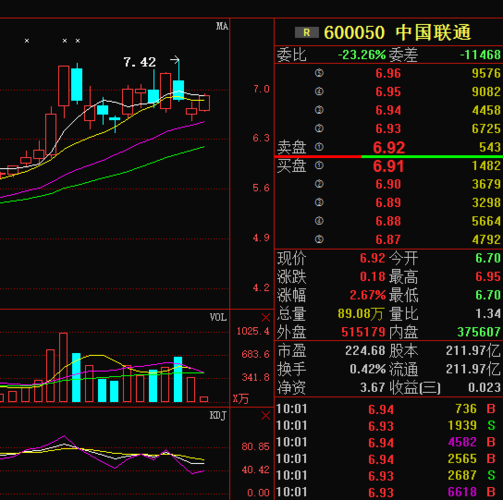
Task: Click the 市盈 value 224.68
Action: (365, 351)
